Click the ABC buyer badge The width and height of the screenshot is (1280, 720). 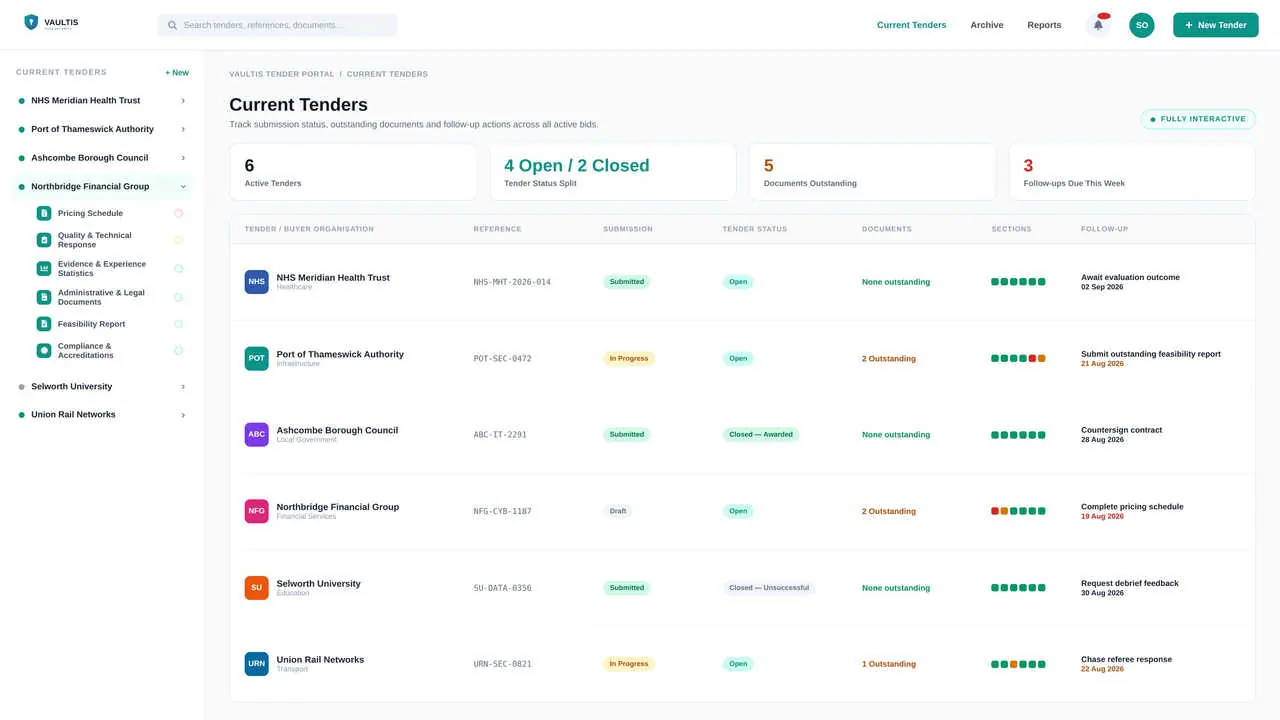pos(257,434)
